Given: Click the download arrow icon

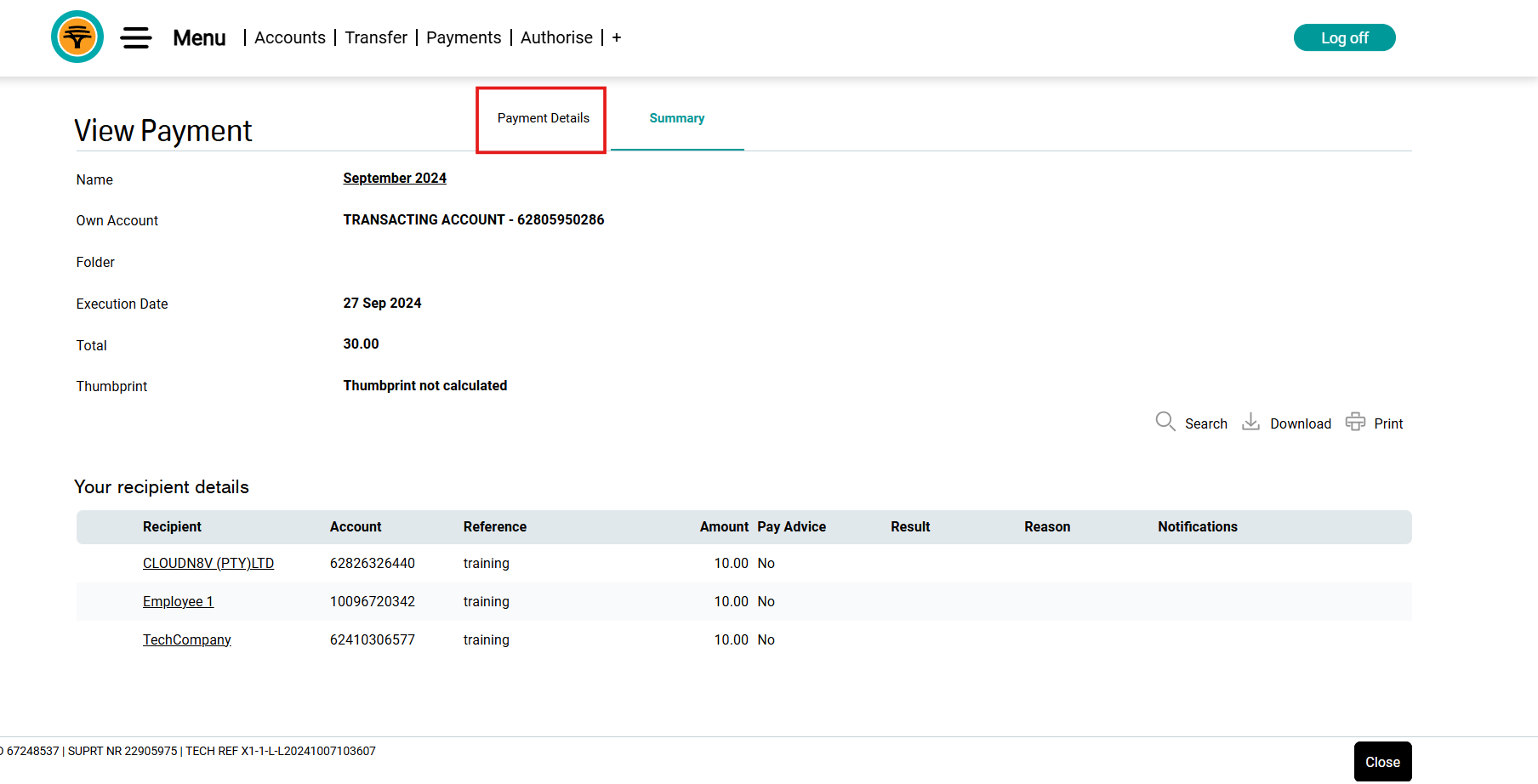Looking at the screenshot, I should click(x=1250, y=422).
